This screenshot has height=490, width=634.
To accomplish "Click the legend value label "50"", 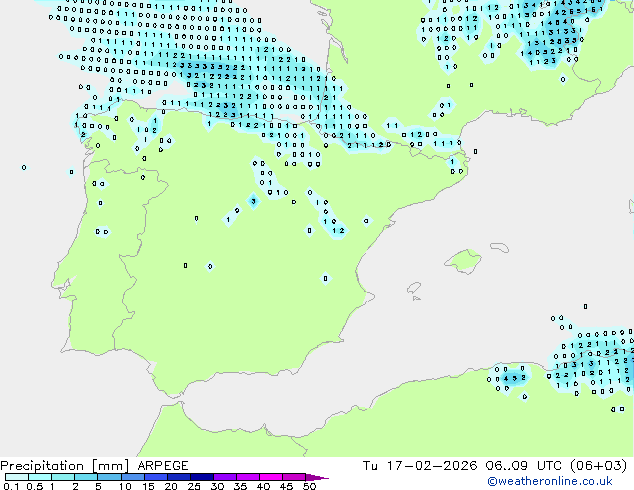I will tap(309, 486).
